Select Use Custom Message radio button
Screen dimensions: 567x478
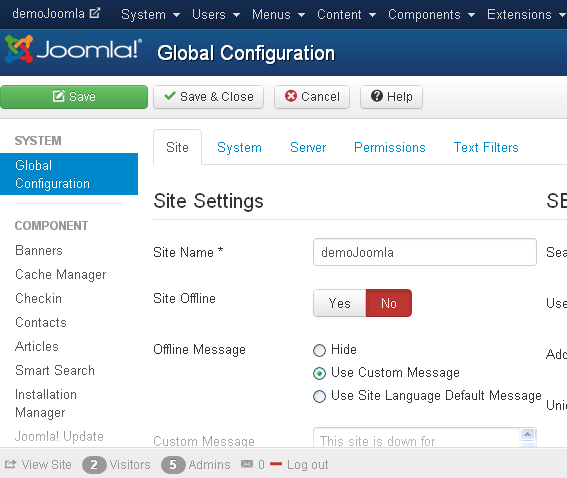tap(319, 373)
